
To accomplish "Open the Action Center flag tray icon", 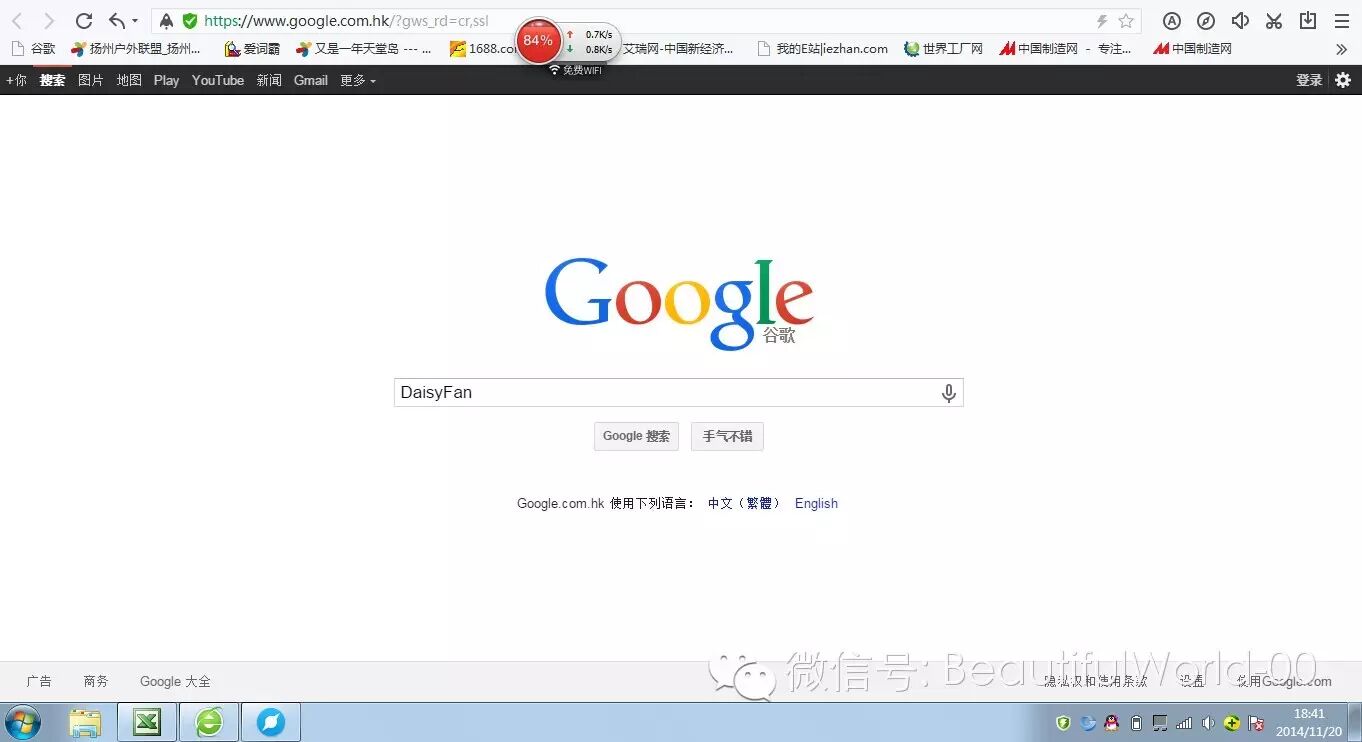I will point(1257,723).
